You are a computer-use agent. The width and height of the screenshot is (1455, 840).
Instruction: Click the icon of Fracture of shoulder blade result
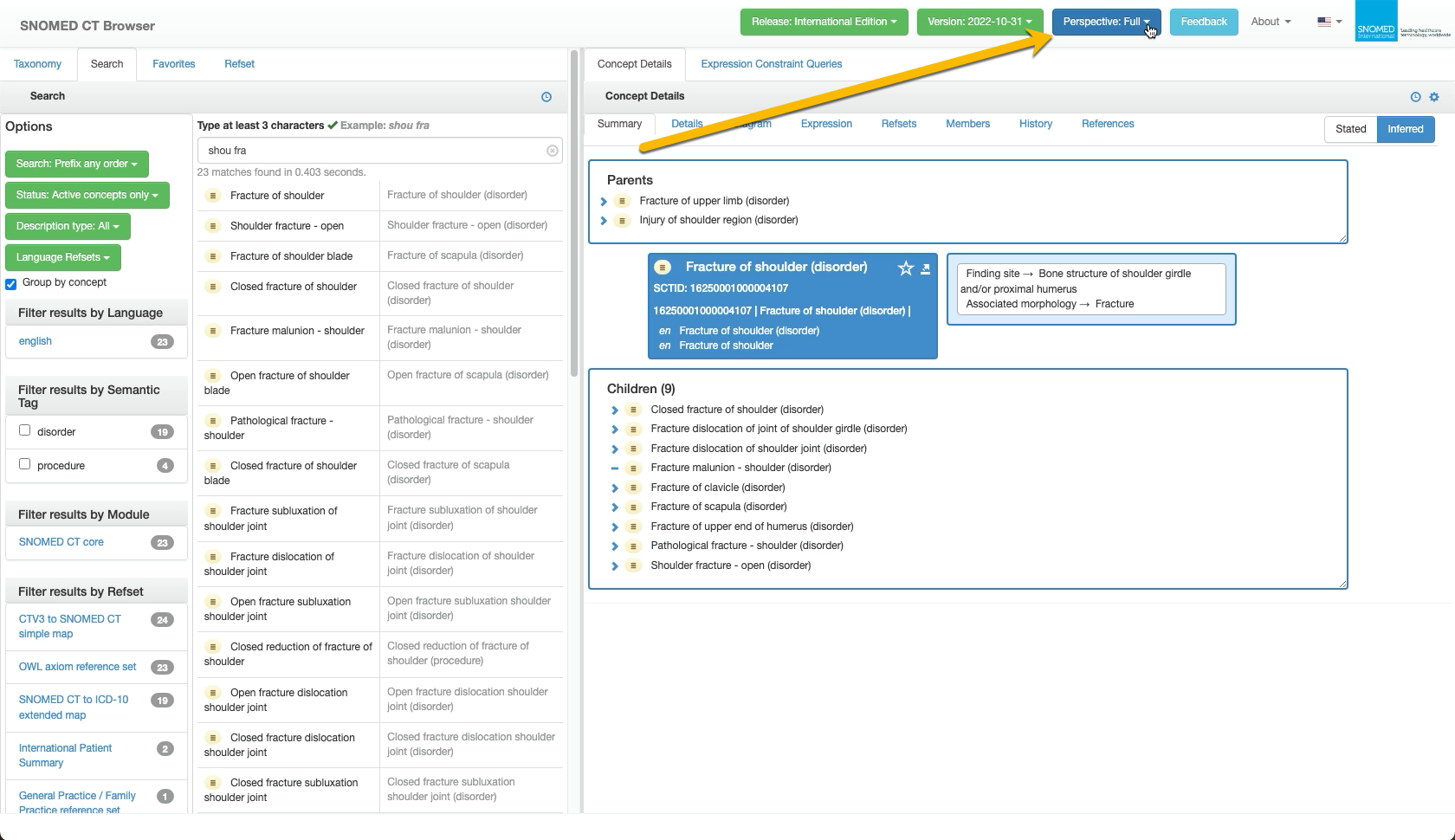(x=213, y=256)
